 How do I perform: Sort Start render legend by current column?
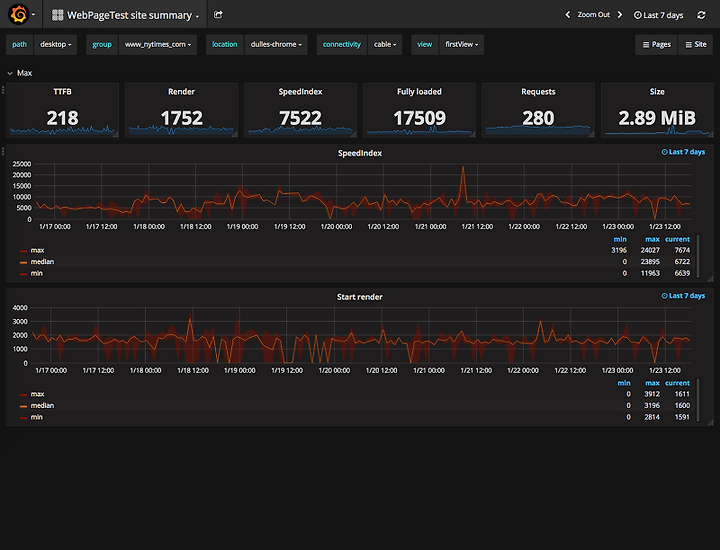677,383
